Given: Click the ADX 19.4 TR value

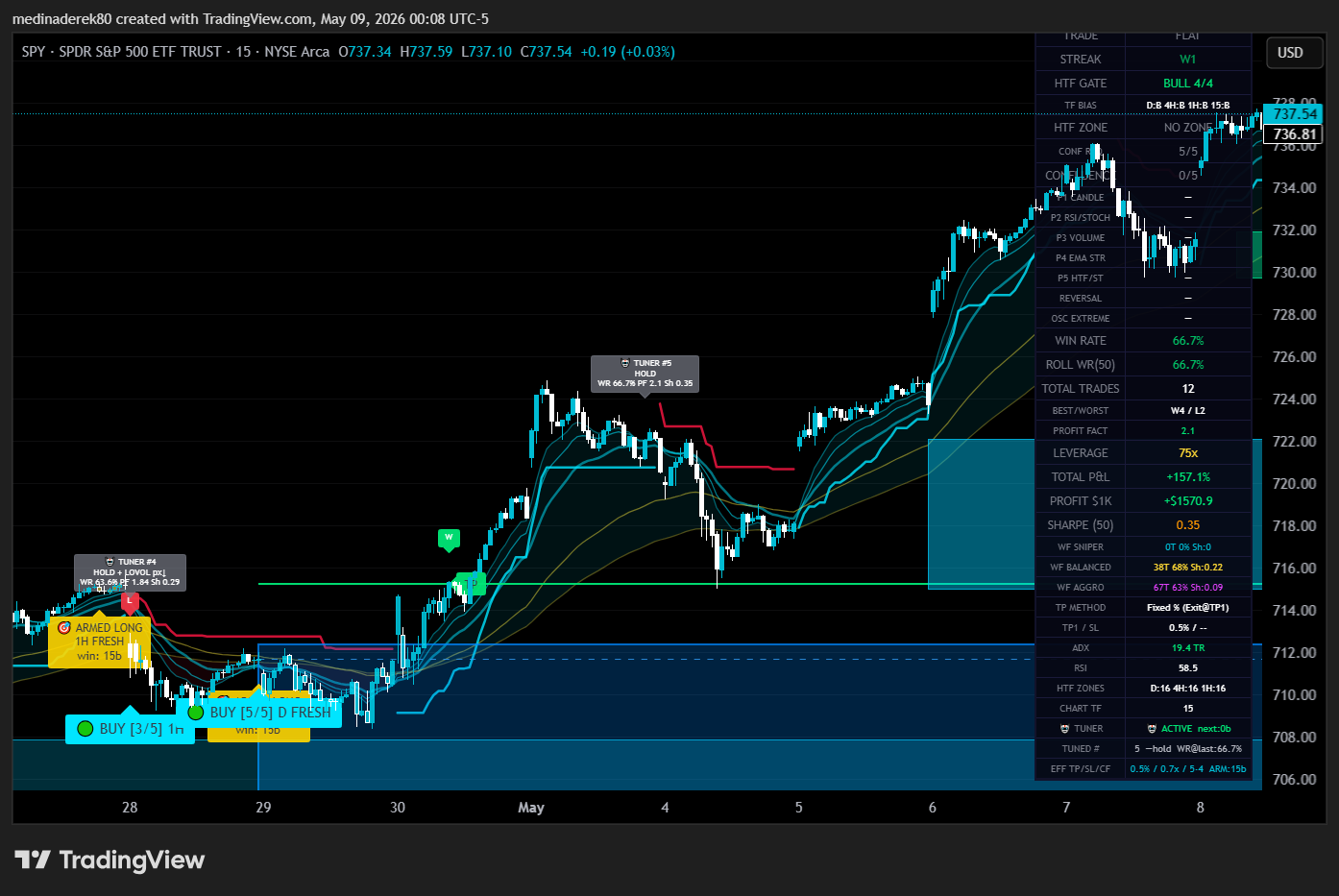Looking at the screenshot, I should pyautogui.click(x=1188, y=648).
